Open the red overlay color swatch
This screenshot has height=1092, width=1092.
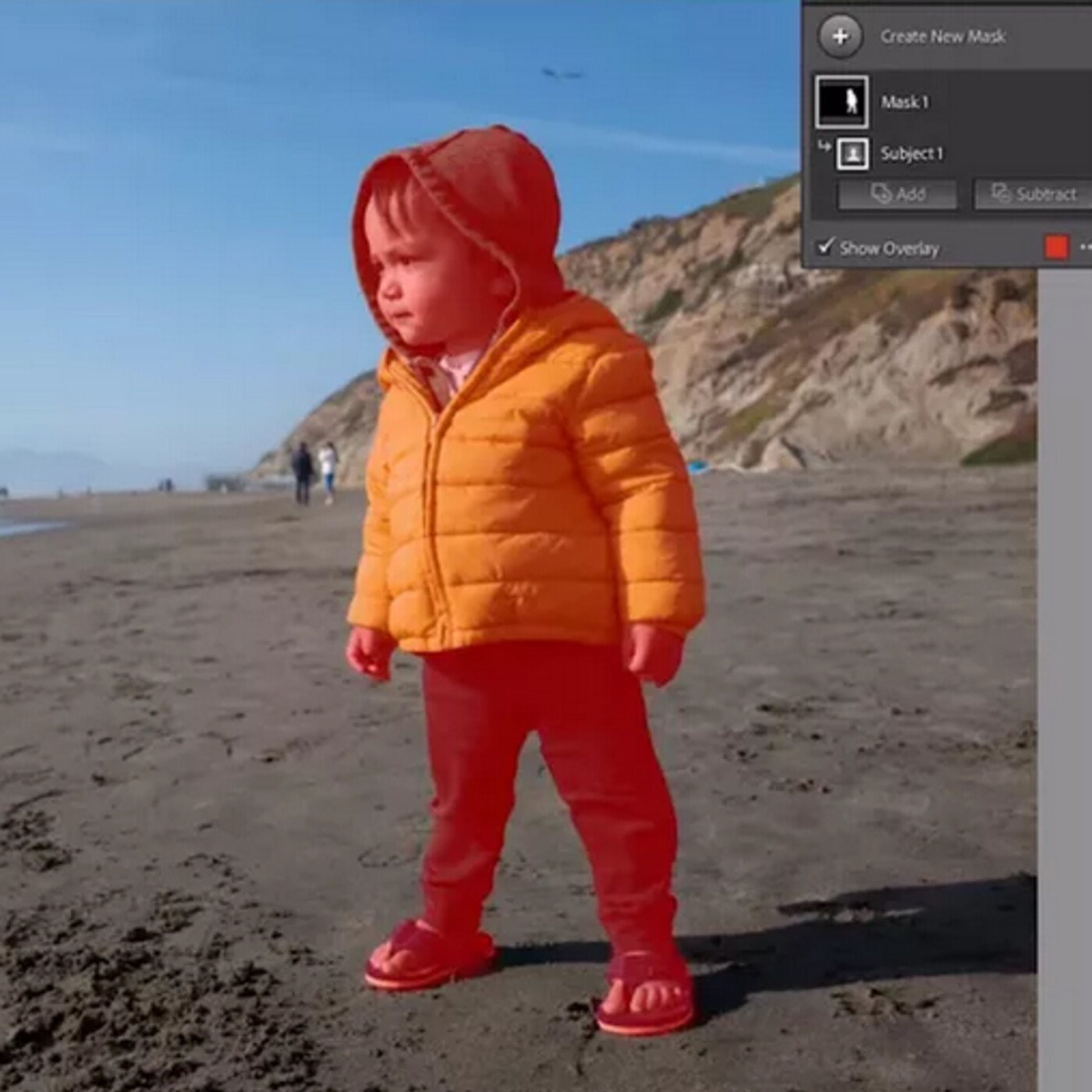point(1056,247)
